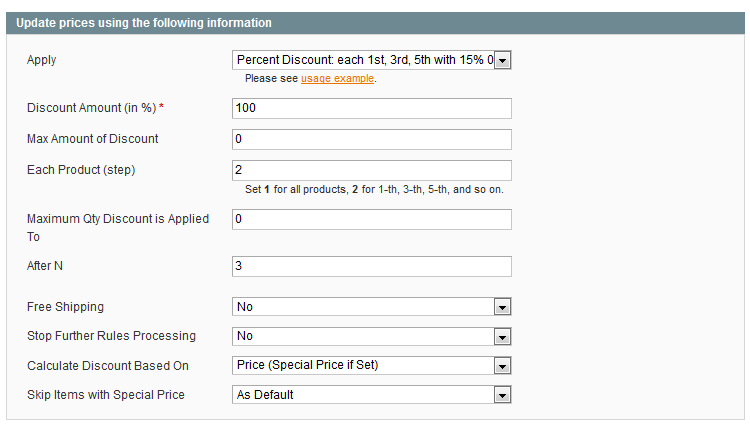The height and width of the screenshot is (431, 750).
Task: Click the 'Free Shipping' label text
Action: [65, 307]
